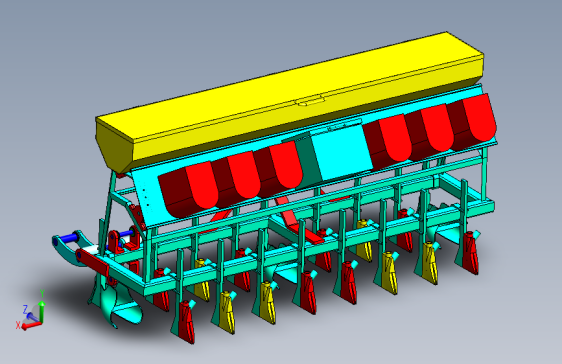Click the green Y axis arrow of the triad
This screenshot has height=364, width=562.
point(42,312)
